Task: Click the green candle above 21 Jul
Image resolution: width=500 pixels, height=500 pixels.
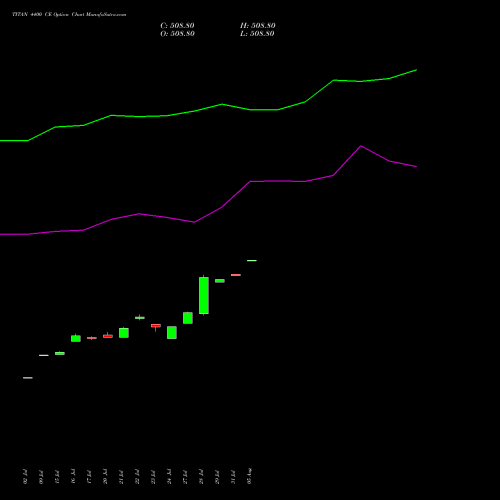Action: [124, 333]
